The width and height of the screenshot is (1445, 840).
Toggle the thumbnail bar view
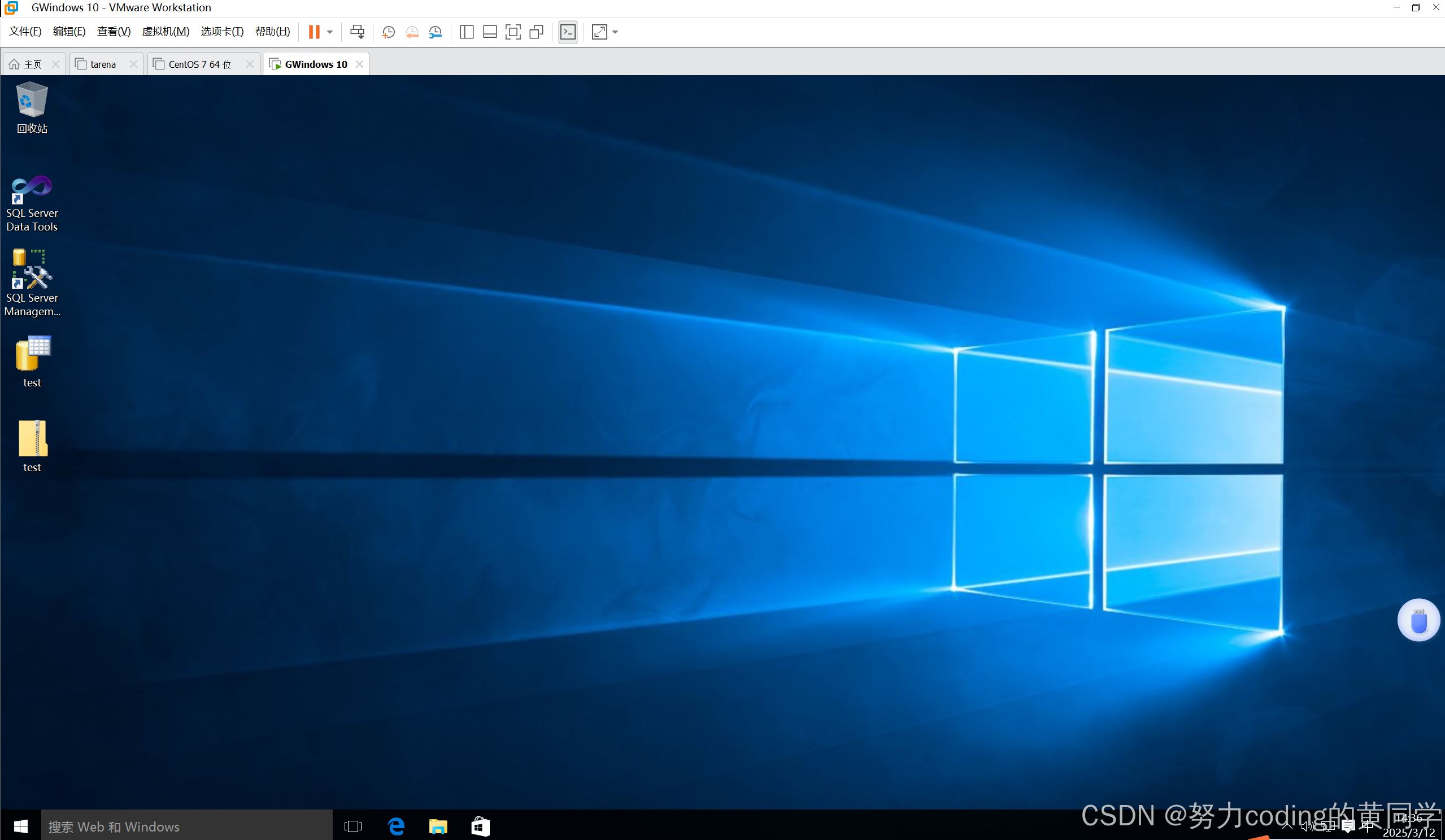click(490, 32)
